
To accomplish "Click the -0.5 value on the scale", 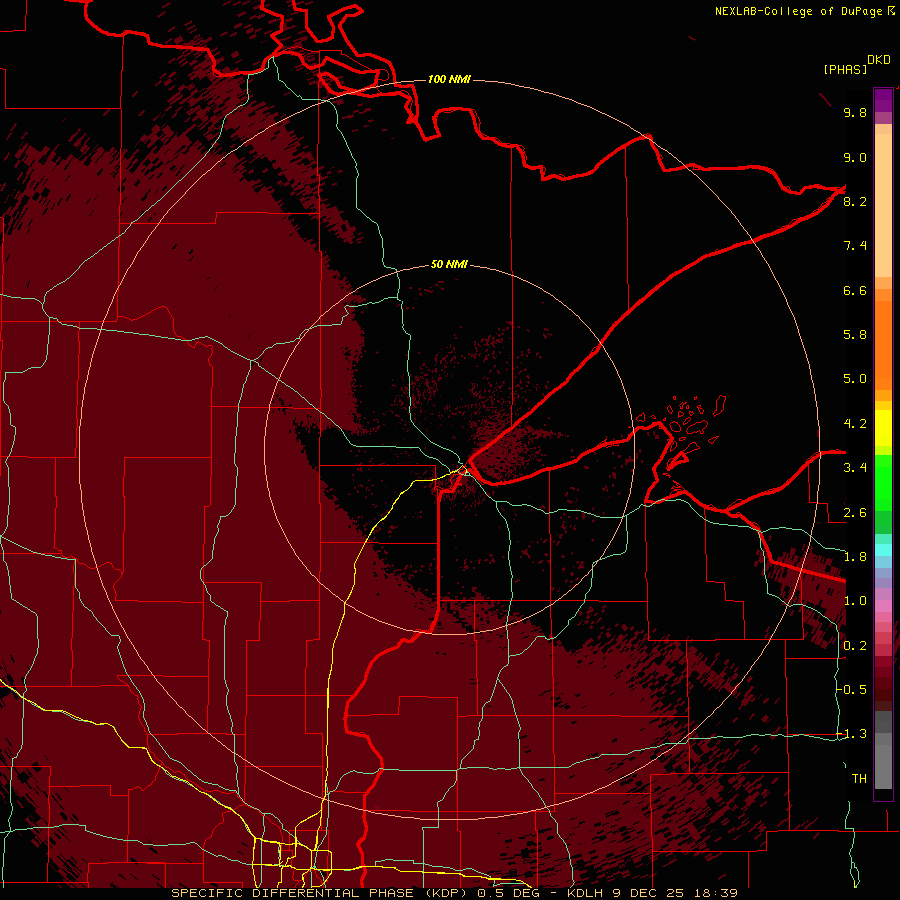I will [x=853, y=690].
